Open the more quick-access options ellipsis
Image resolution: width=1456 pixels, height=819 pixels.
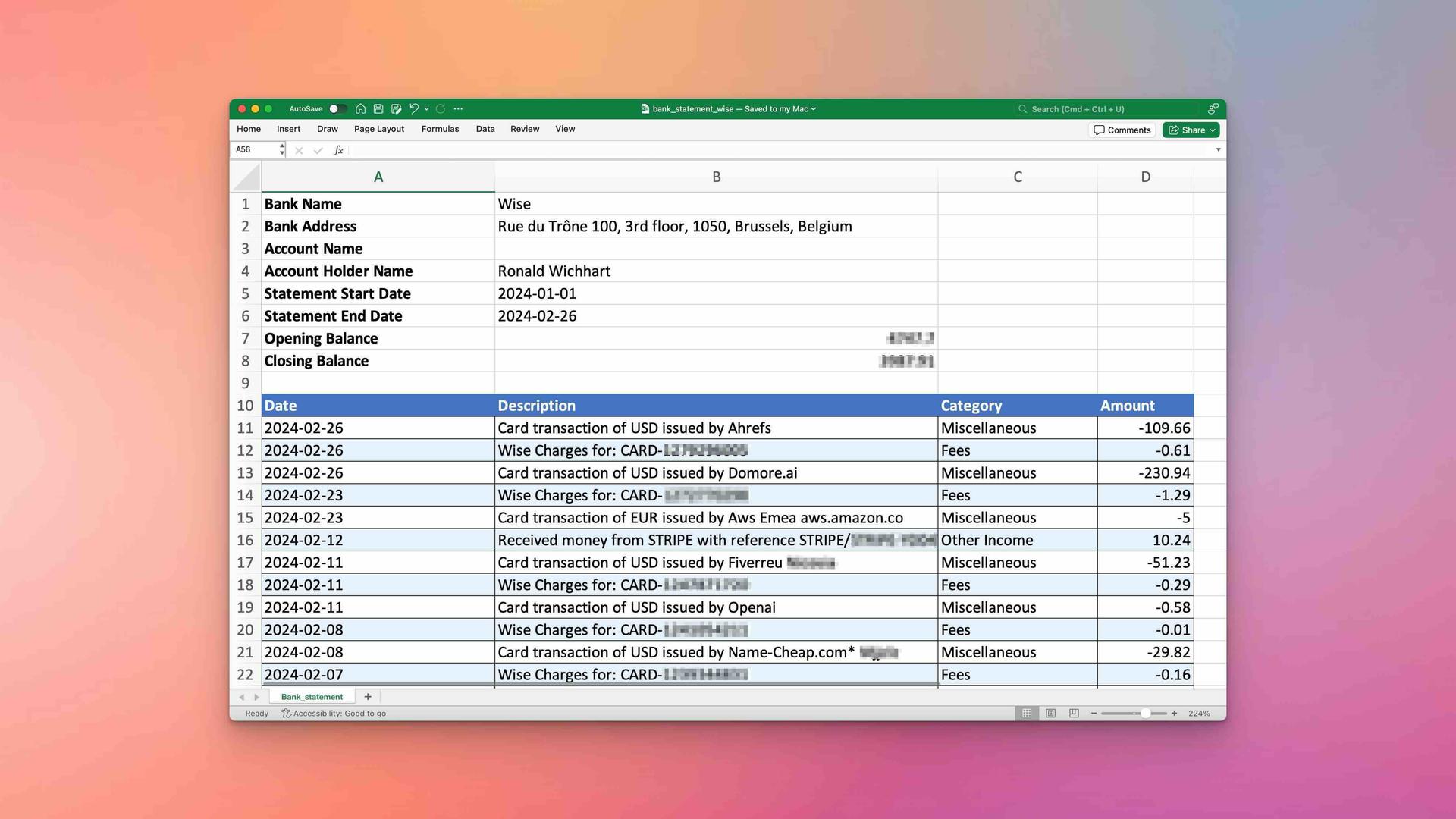[x=458, y=109]
